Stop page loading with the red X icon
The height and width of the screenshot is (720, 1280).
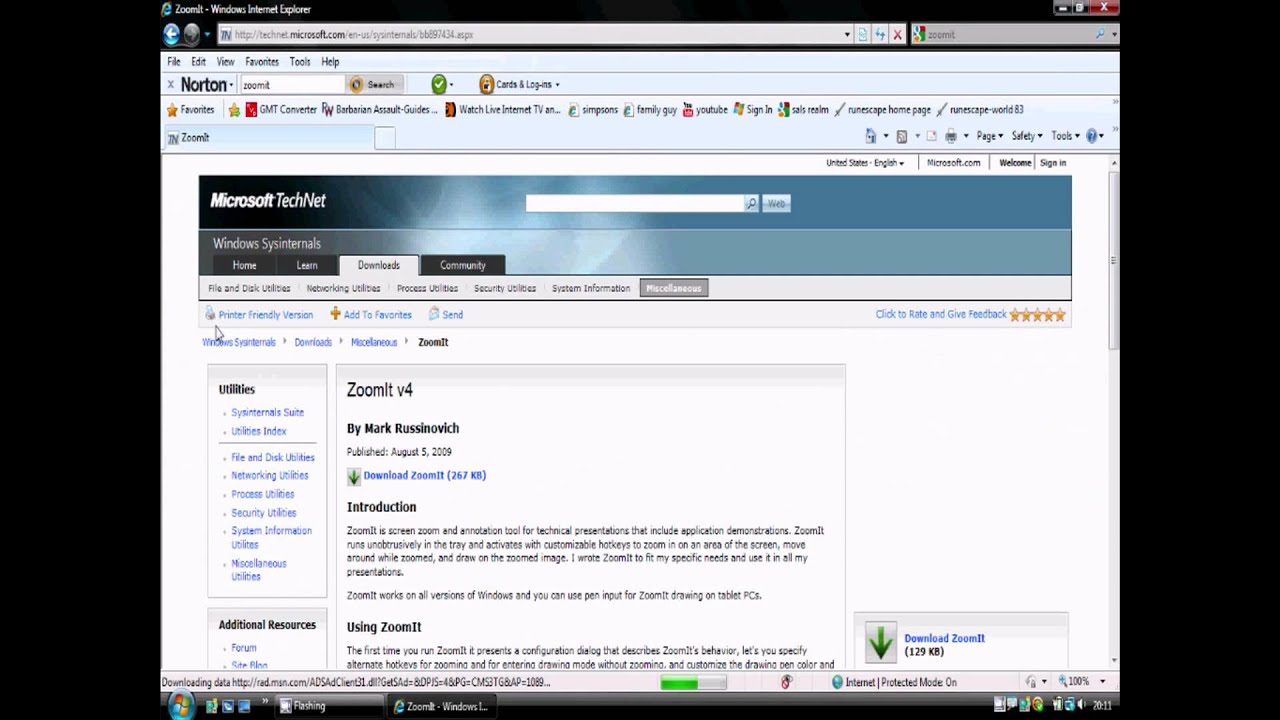[x=897, y=34]
